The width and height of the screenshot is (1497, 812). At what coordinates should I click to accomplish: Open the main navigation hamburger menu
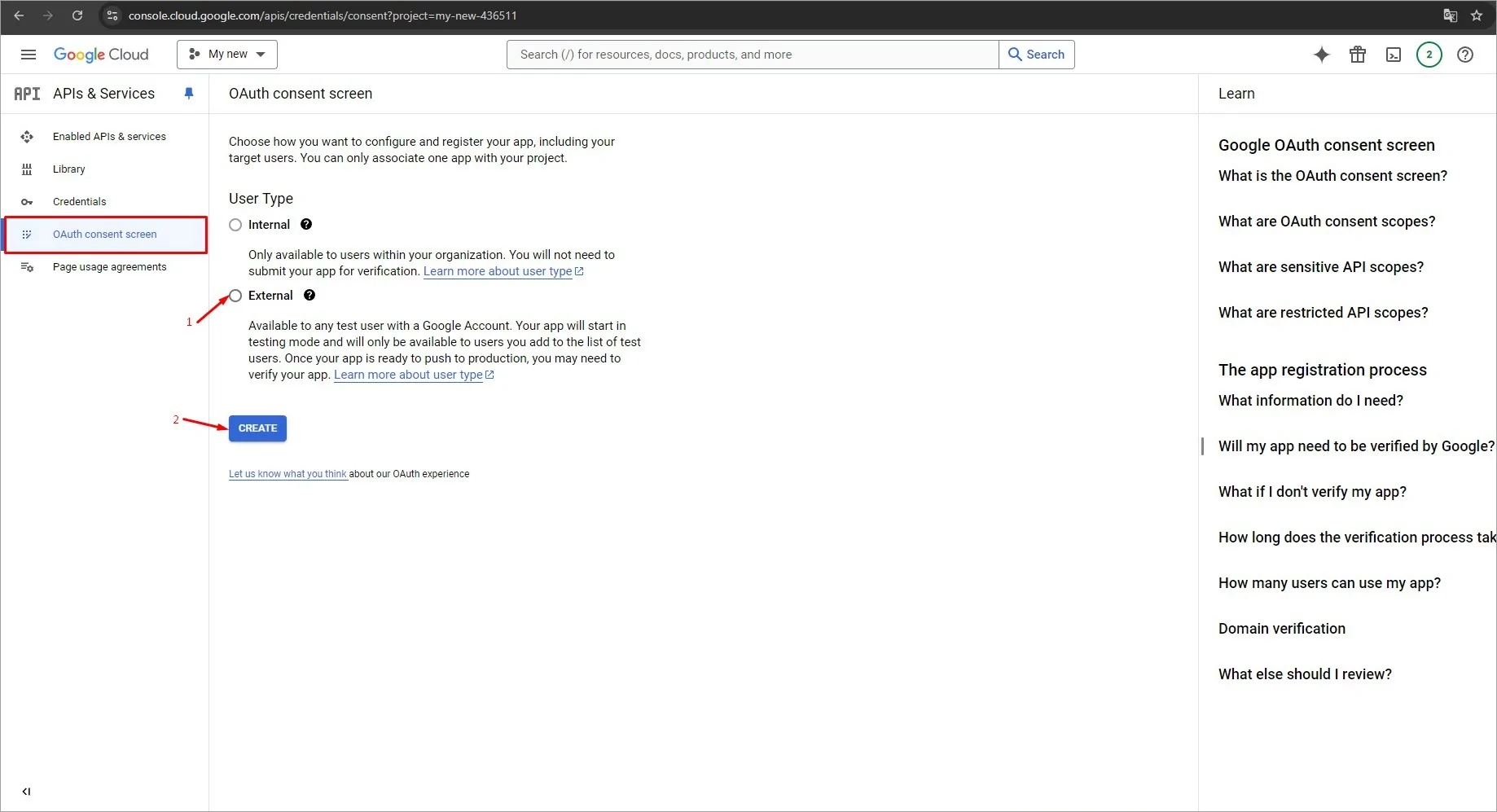click(x=28, y=55)
